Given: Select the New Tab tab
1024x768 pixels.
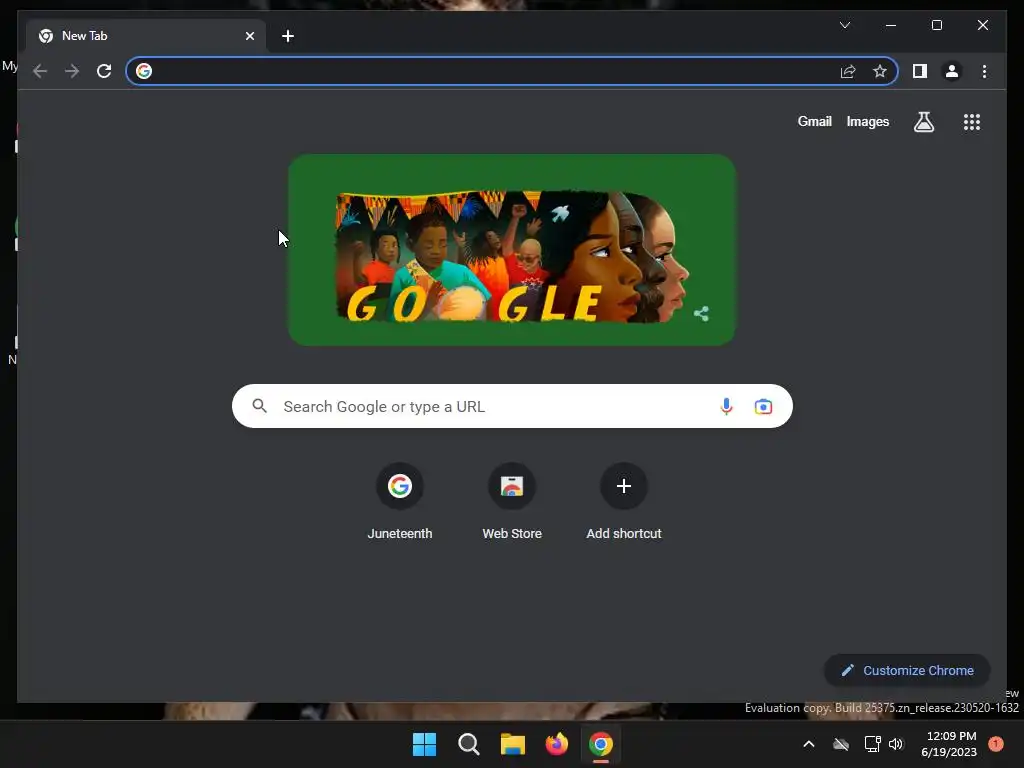Looking at the screenshot, I should (146, 36).
